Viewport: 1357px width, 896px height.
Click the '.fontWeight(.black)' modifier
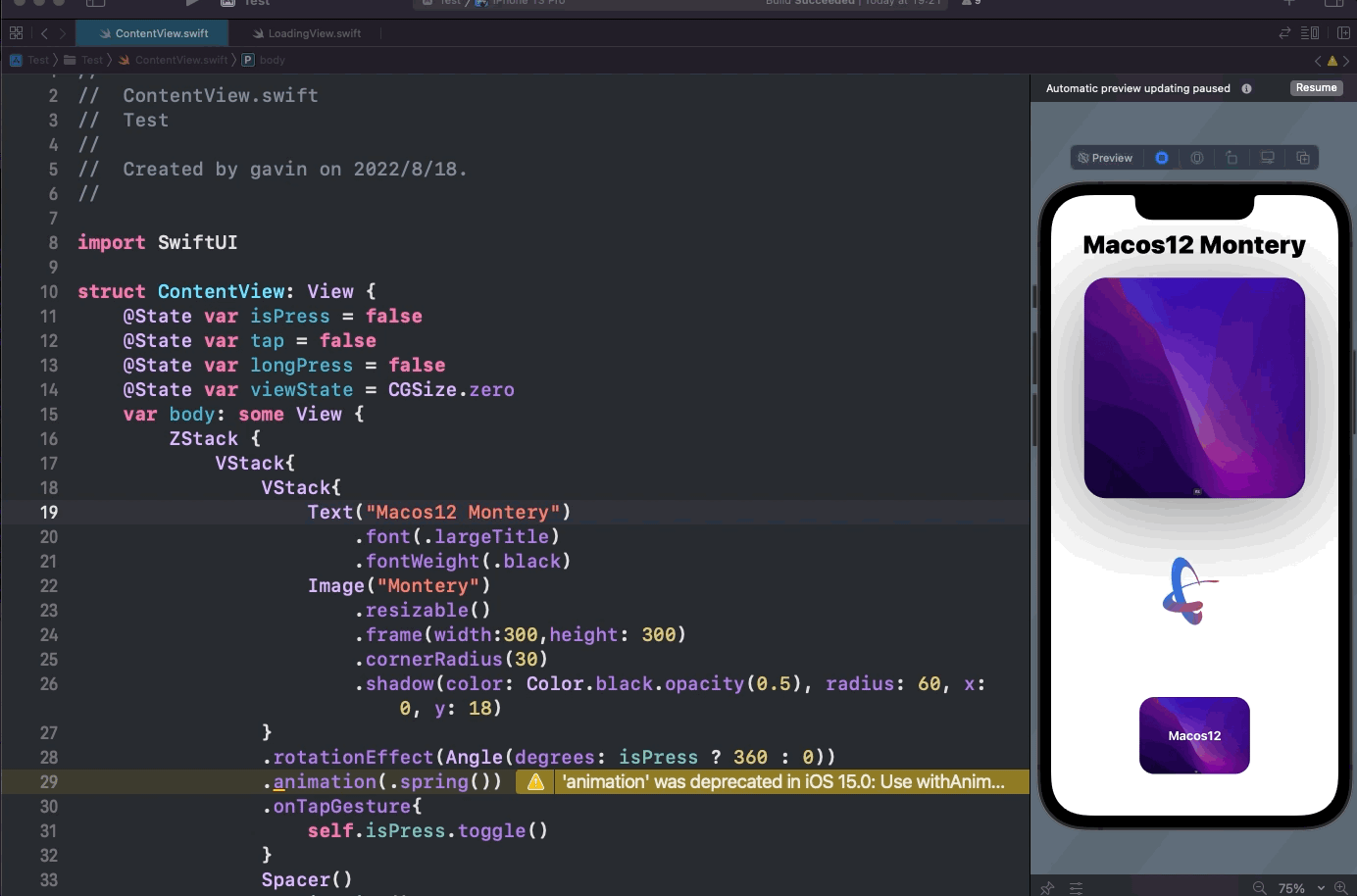463,561
